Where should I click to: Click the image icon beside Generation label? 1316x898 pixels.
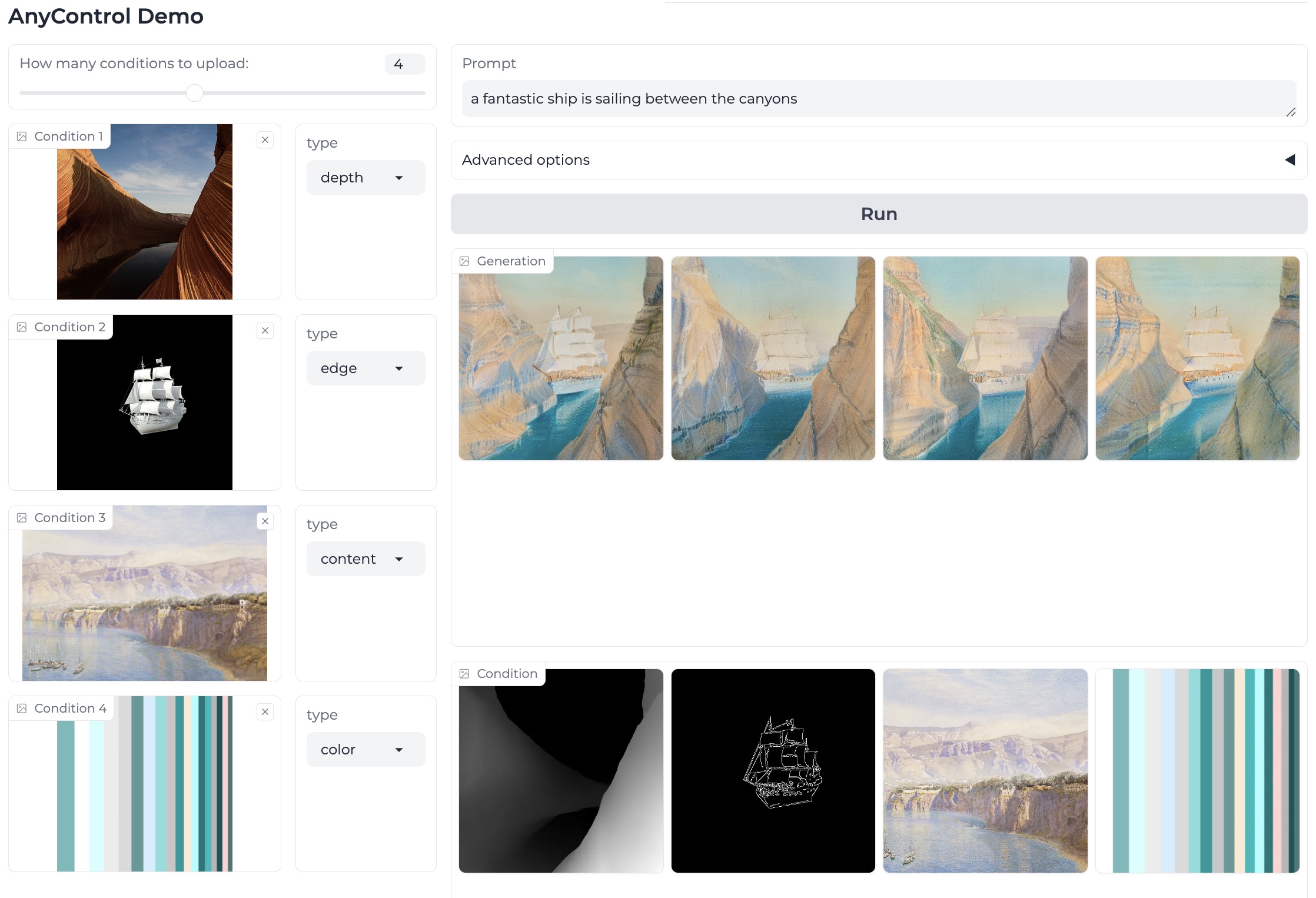point(464,261)
